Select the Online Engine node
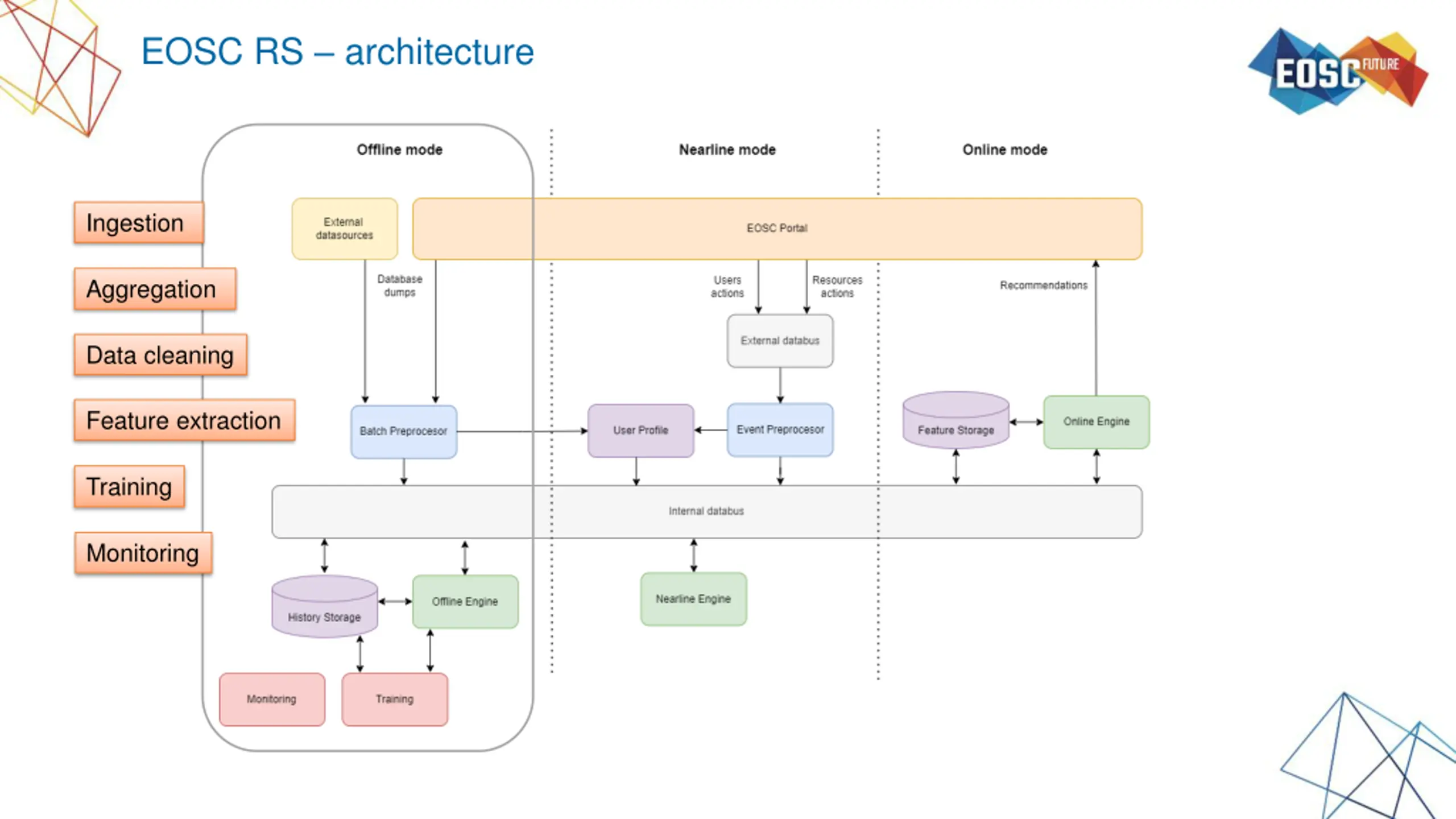1456x819 pixels. tap(1096, 422)
